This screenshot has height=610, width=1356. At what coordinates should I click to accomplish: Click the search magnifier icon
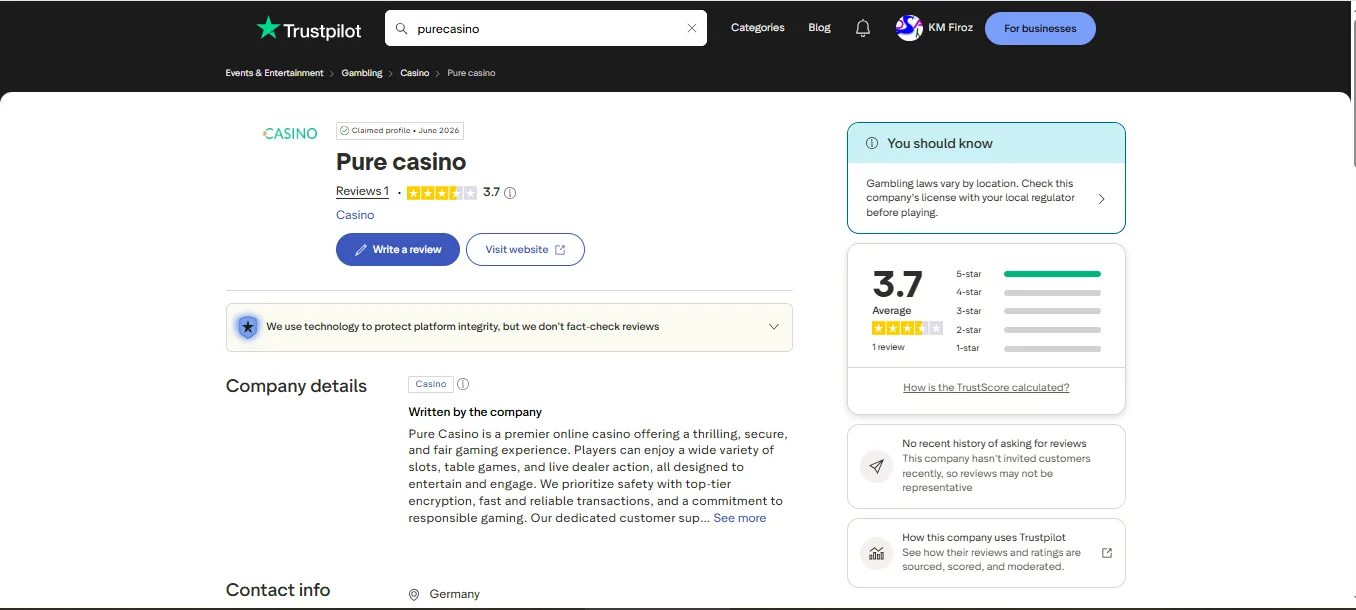click(402, 29)
